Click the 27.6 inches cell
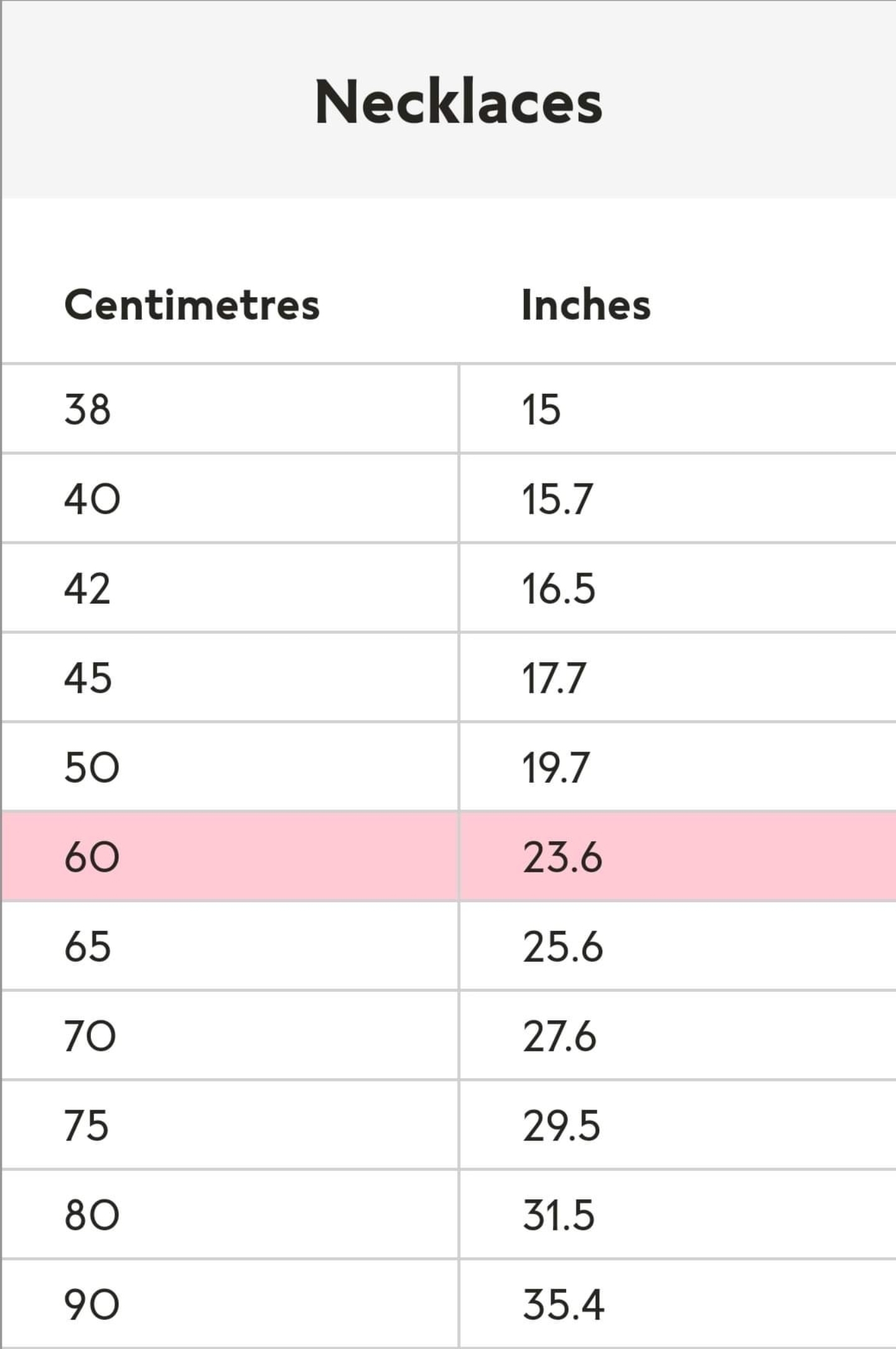896x1349 pixels. coord(559,1037)
